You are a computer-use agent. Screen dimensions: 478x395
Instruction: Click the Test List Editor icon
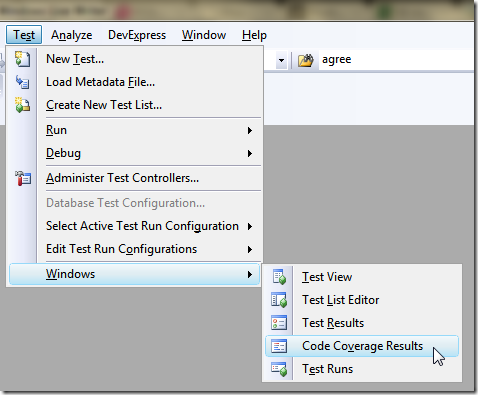279,300
